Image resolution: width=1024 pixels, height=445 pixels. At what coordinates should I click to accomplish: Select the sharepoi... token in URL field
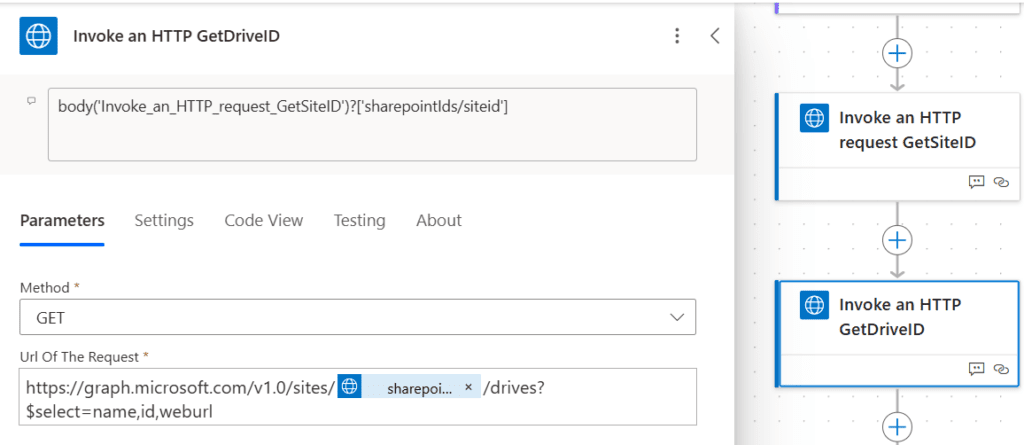pos(418,388)
